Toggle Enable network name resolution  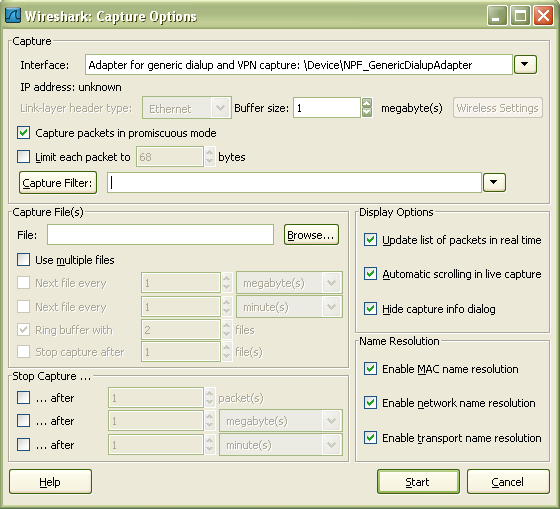pos(370,403)
